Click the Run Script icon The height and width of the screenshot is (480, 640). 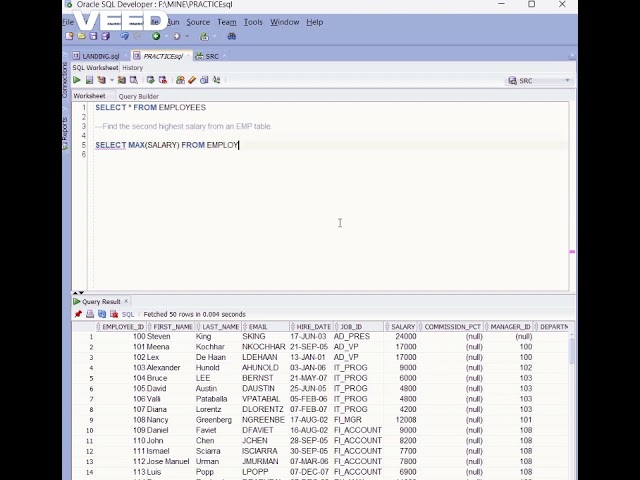click(89, 80)
